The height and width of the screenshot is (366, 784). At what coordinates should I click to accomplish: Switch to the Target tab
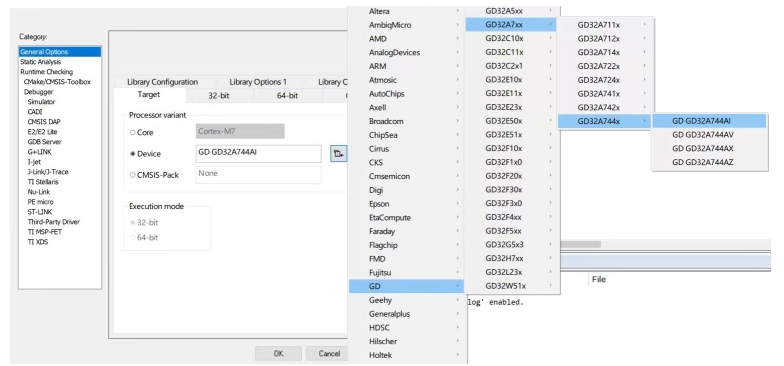[149, 94]
